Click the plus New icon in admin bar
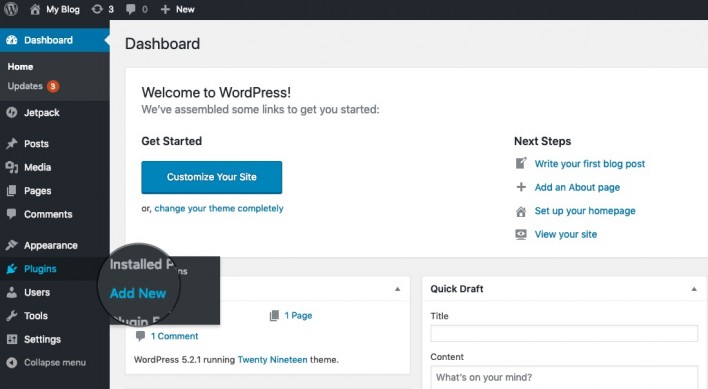The height and width of the screenshot is (389, 708). (165, 9)
